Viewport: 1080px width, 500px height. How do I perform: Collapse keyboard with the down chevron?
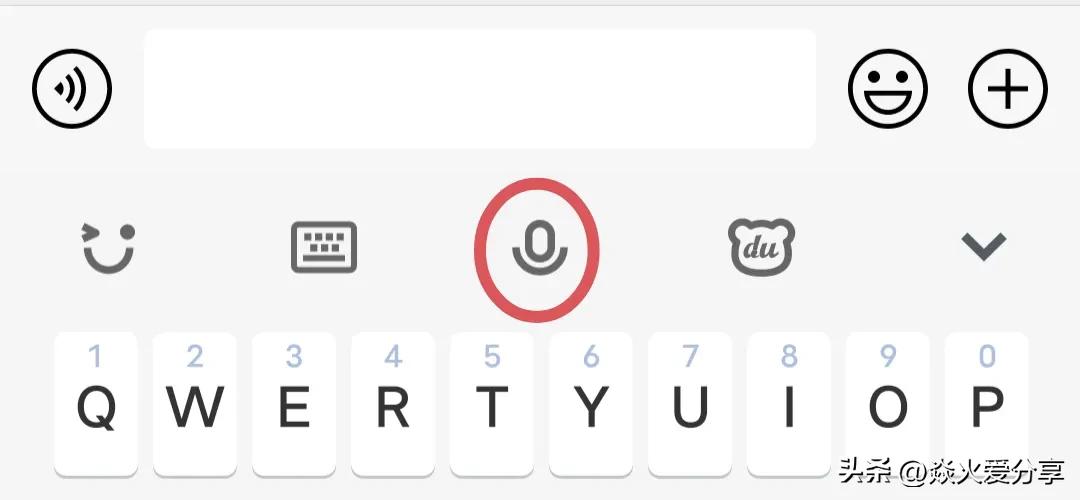pos(984,247)
